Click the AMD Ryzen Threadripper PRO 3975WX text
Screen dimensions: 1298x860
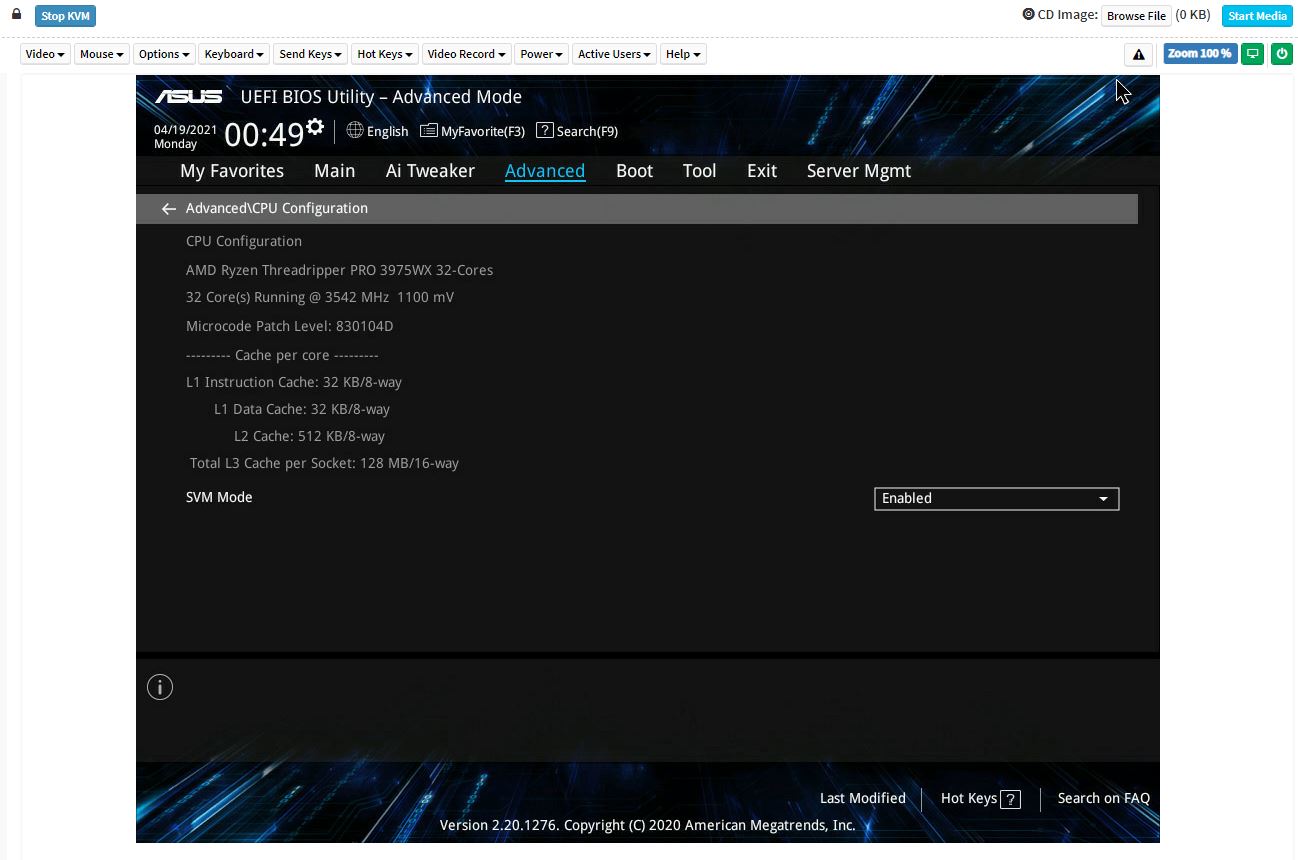pos(339,270)
